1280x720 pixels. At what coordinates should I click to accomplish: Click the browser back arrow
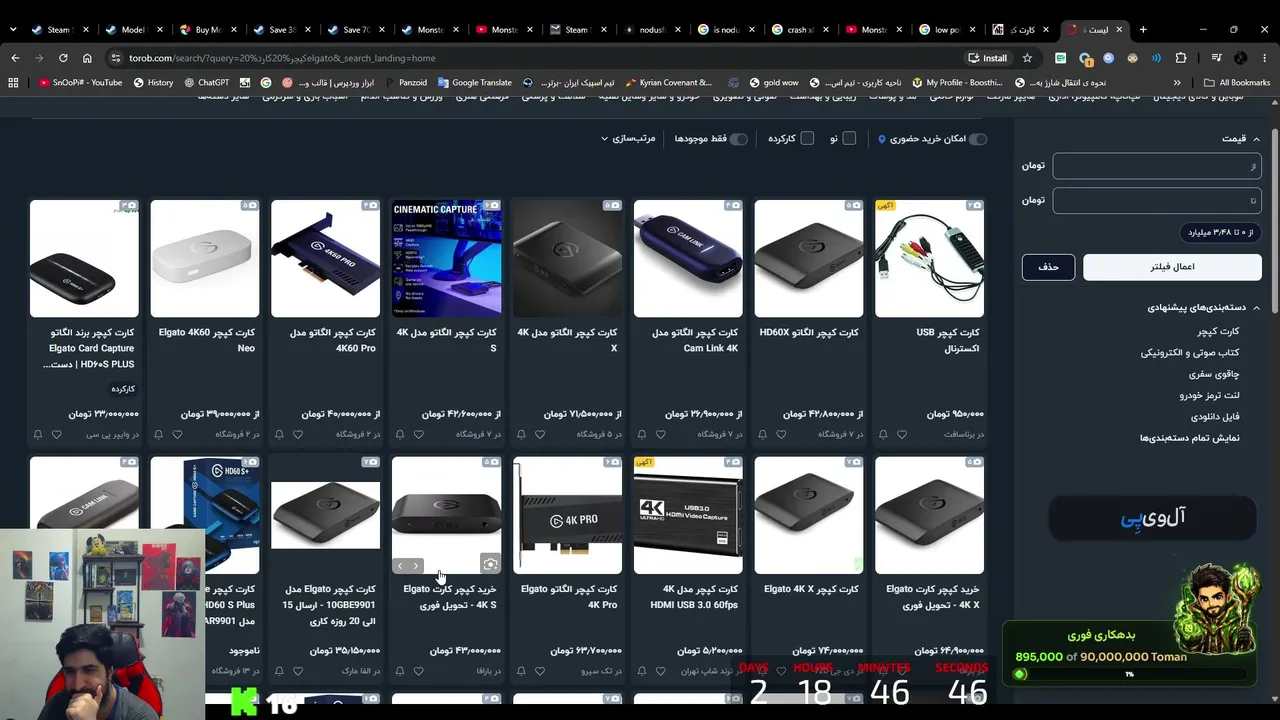click(x=15, y=58)
